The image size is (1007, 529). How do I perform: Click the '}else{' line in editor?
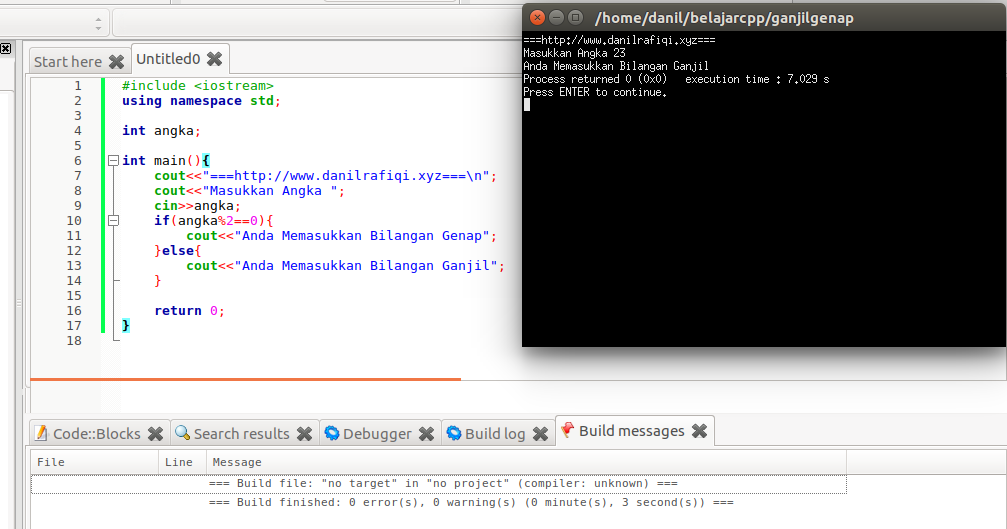178,250
